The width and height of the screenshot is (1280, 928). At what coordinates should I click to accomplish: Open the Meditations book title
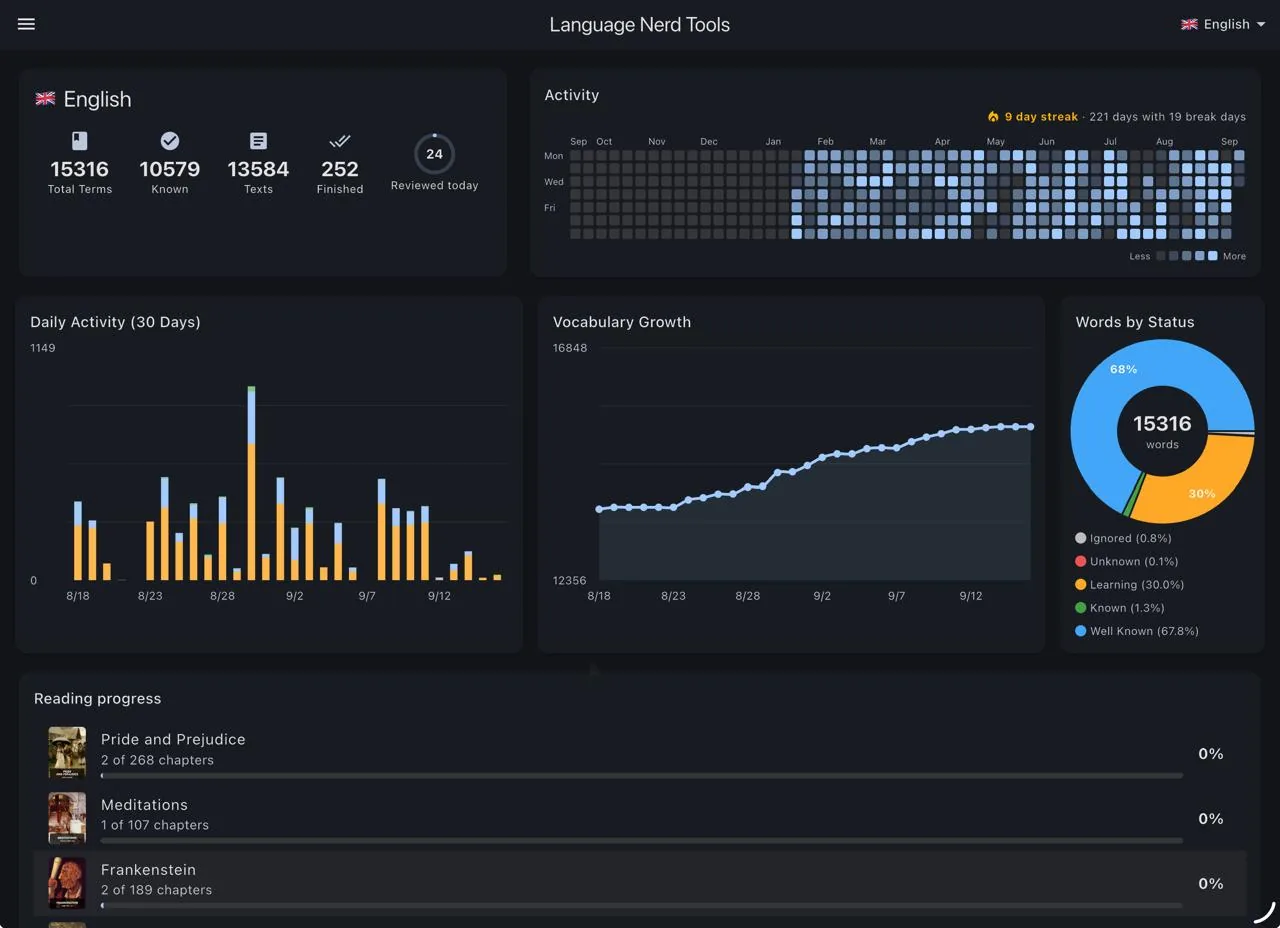(144, 804)
